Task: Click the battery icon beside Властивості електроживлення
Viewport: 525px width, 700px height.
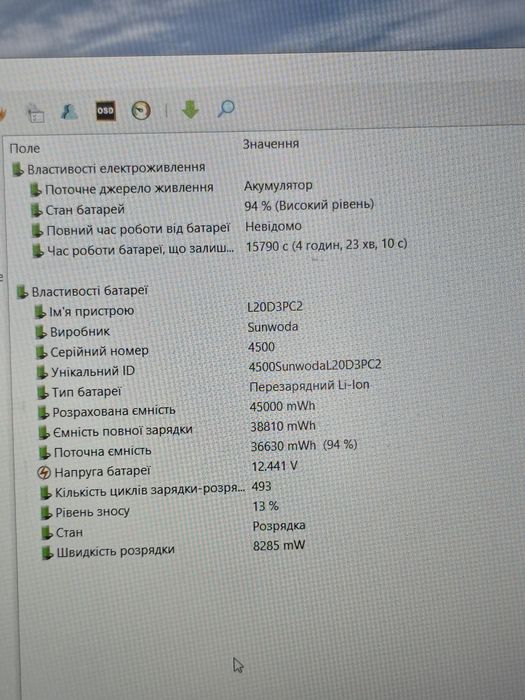Action: [x=18, y=170]
